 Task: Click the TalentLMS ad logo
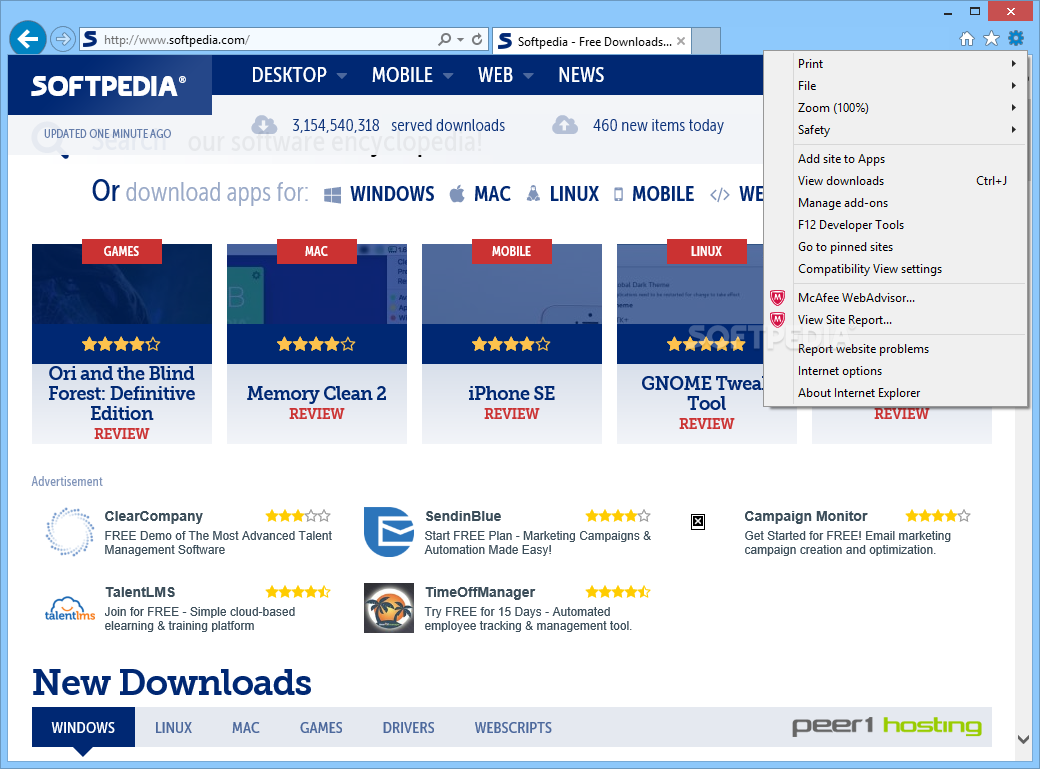point(70,609)
